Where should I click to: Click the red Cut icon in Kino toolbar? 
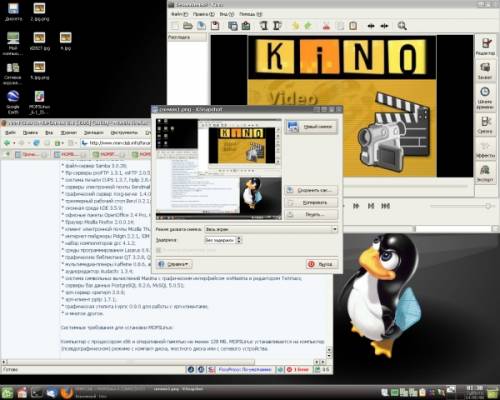coord(326,26)
